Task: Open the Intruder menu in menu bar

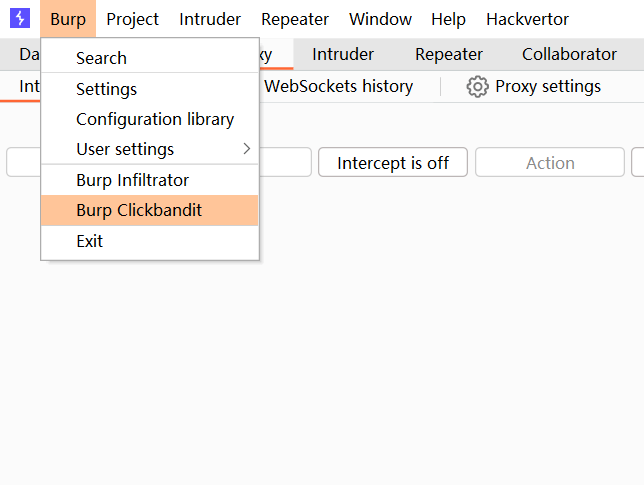Action: (210, 19)
